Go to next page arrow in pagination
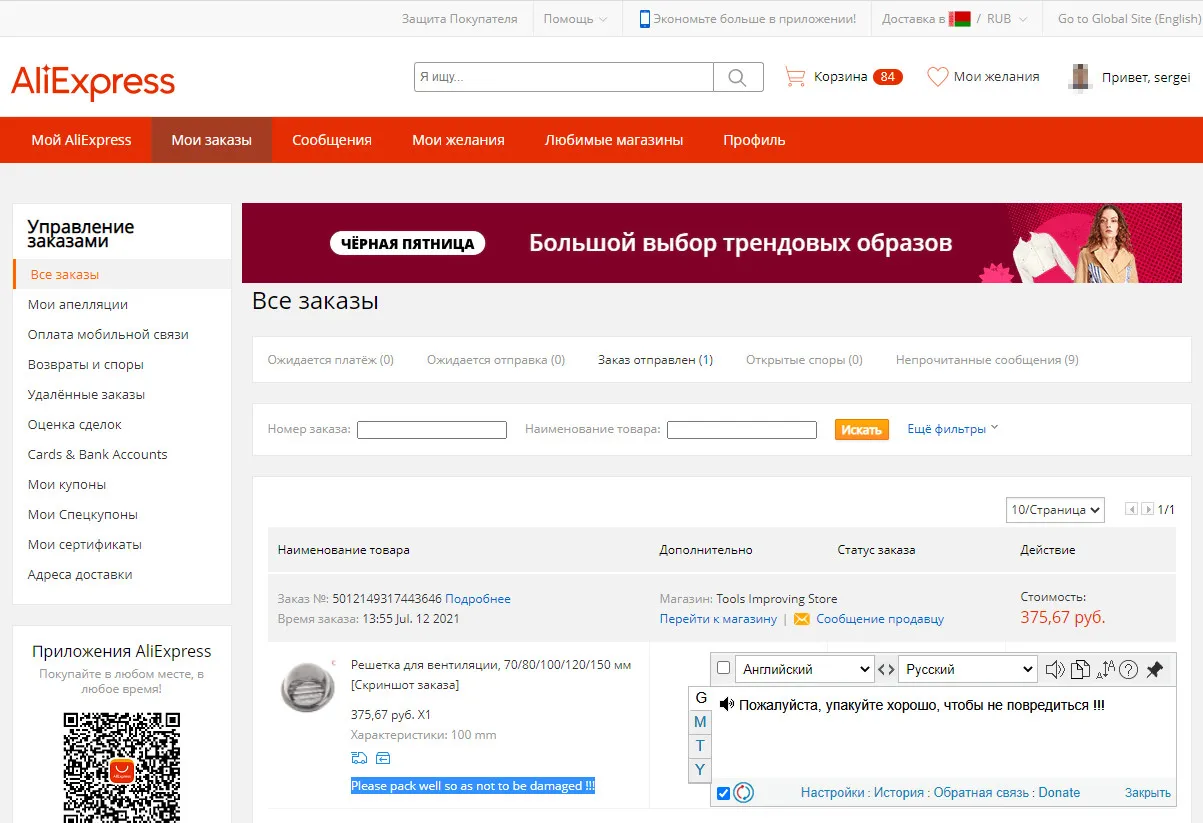Image resolution: width=1203 pixels, height=823 pixels. [1148, 509]
